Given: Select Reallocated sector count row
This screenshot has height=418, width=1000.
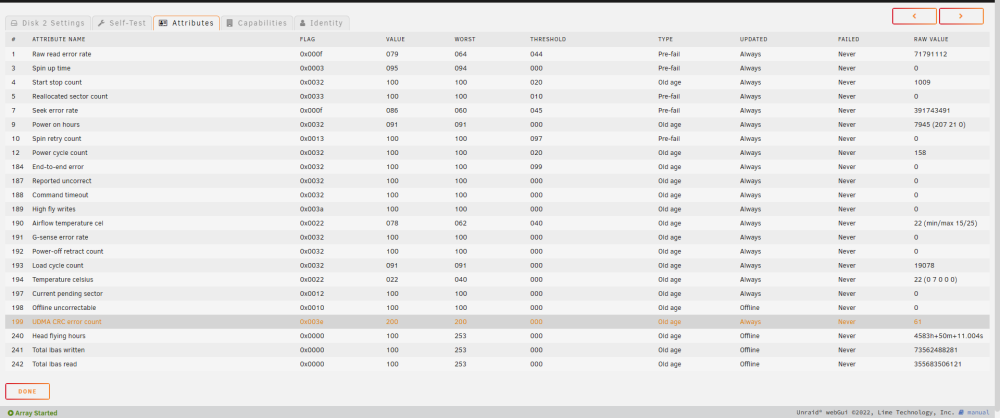Looking at the screenshot, I should 499,96.
